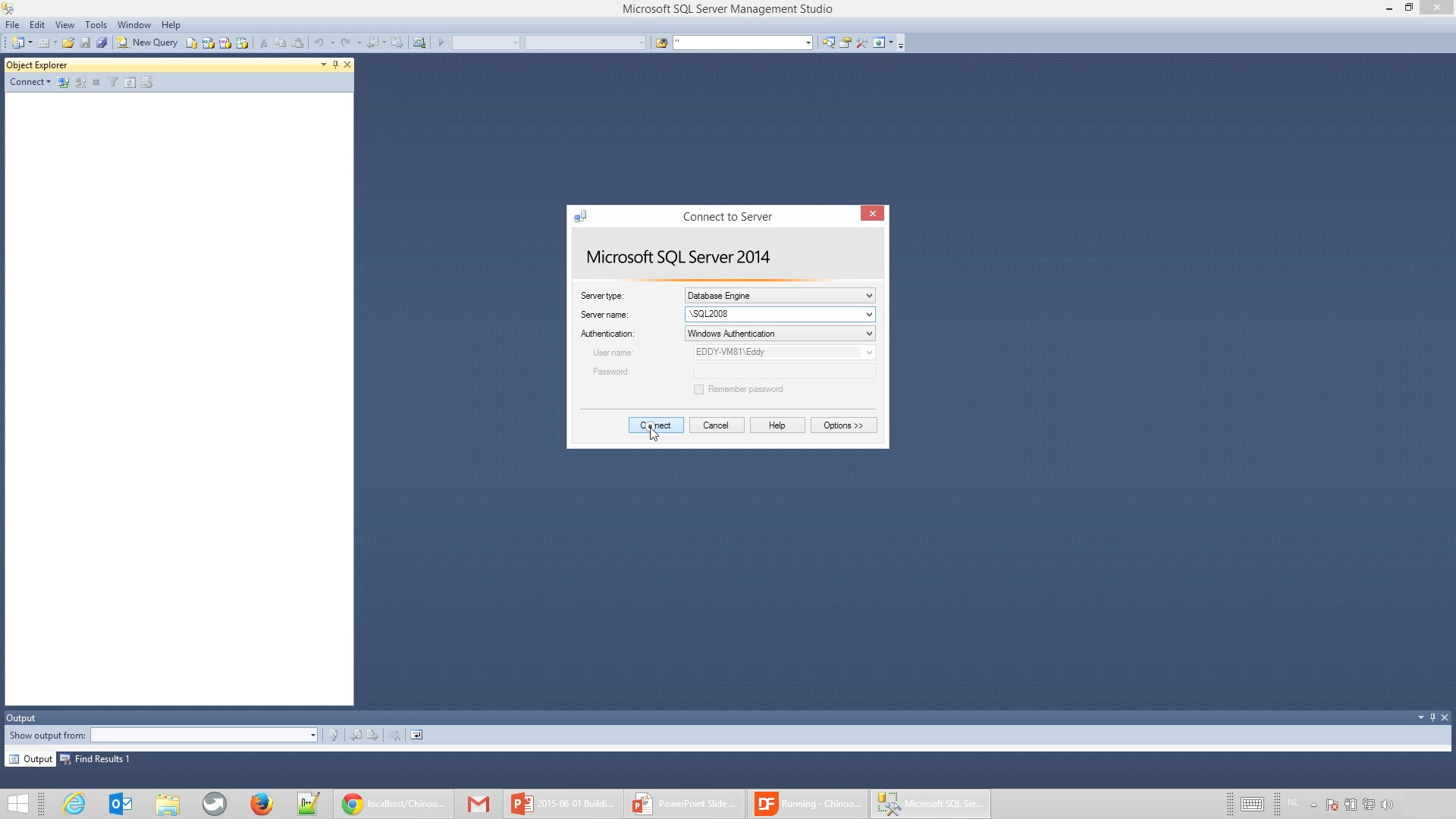This screenshot has height=819, width=1456.
Task: Click Connect Object Explorer icon
Action: click(64, 82)
